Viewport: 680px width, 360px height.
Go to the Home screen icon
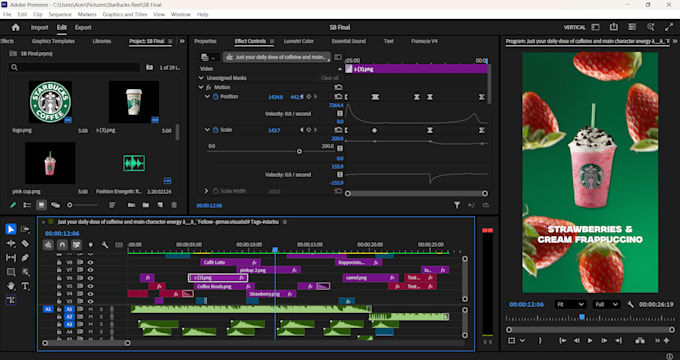16,27
